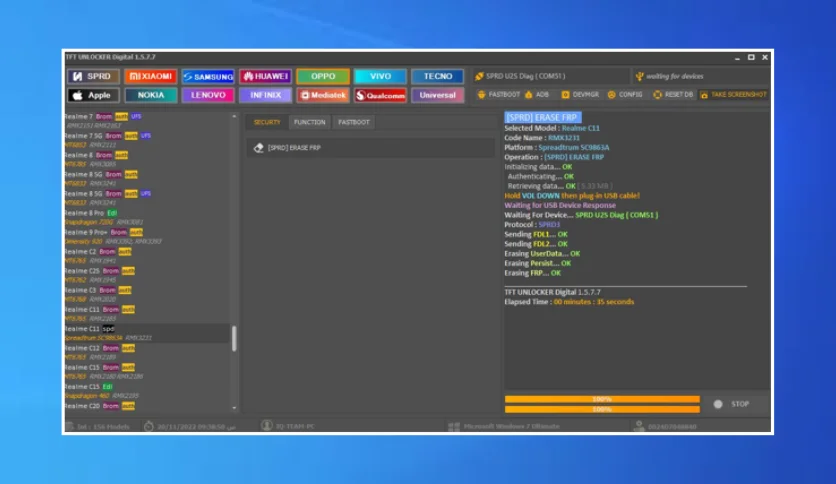The width and height of the screenshot is (836, 484).
Task: Select Realme C11 spd model row
Action: (147, 333)
